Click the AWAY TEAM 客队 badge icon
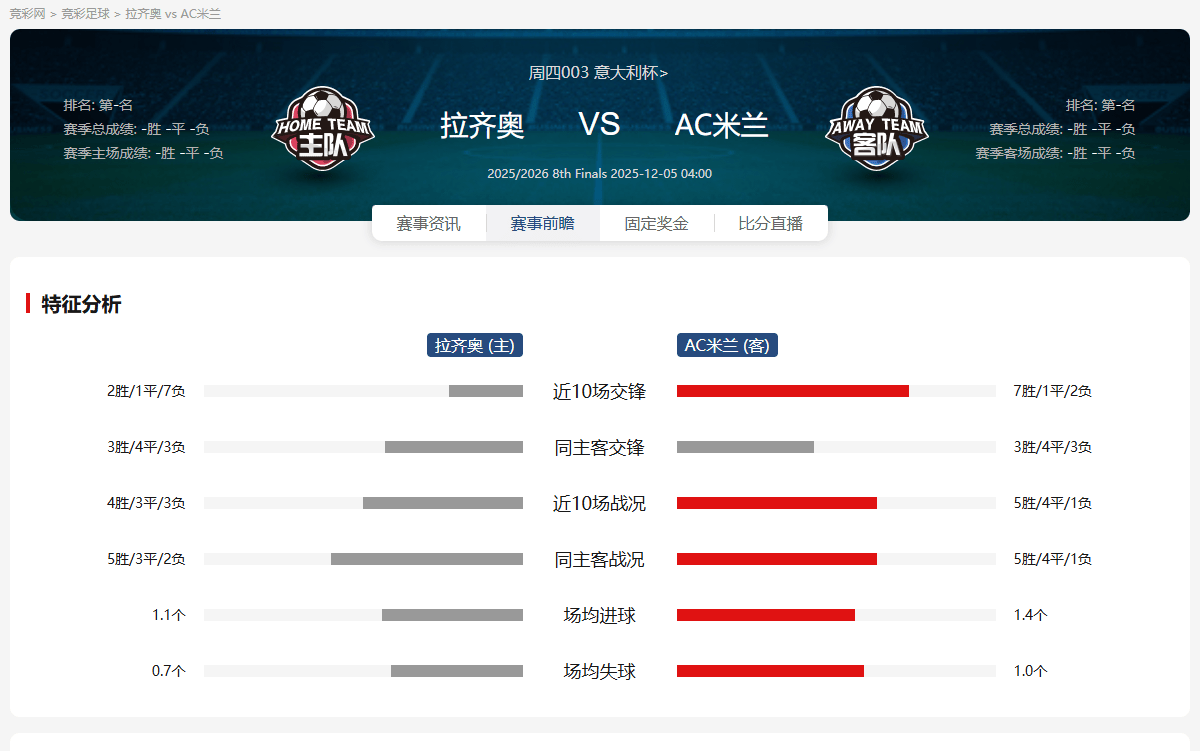Image resolution: width=1200 pixels, height=751 pixels. pyautogui.click(x=877, y=128)
